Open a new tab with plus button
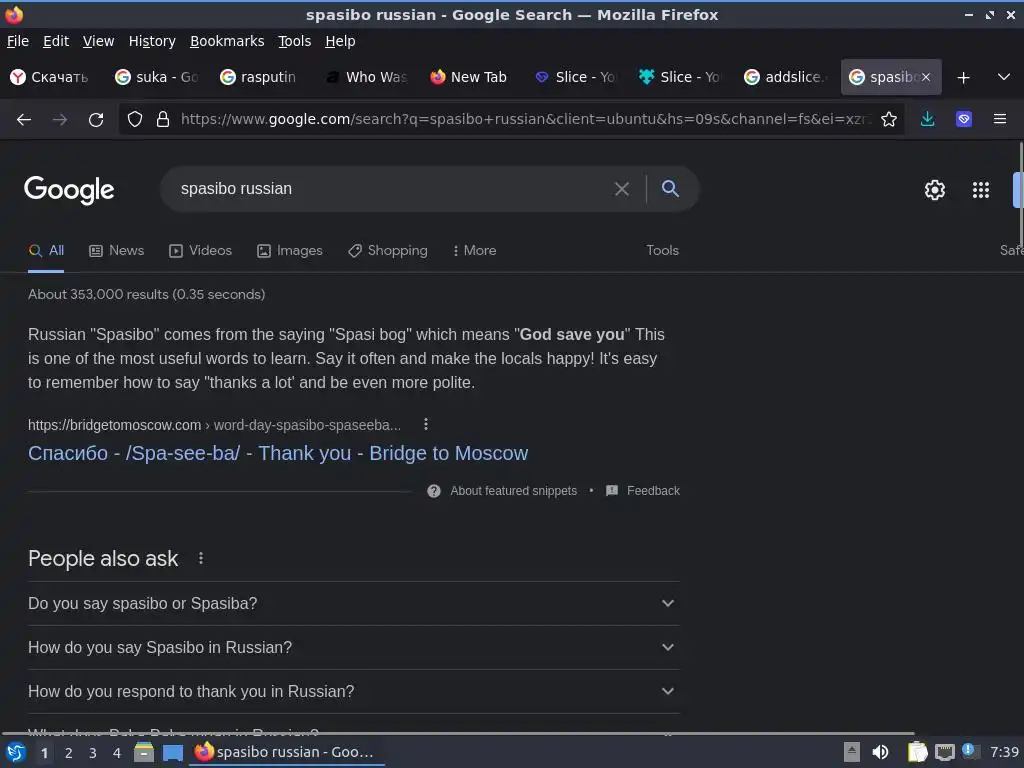Viewport: 1024px width, 768px height. coord(963,78)
